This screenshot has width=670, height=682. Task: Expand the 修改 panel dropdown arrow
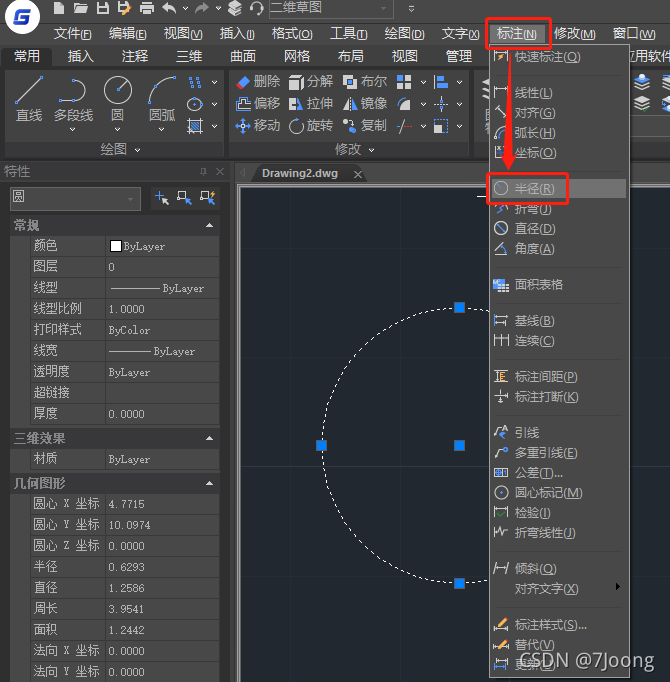click(372, 150)
